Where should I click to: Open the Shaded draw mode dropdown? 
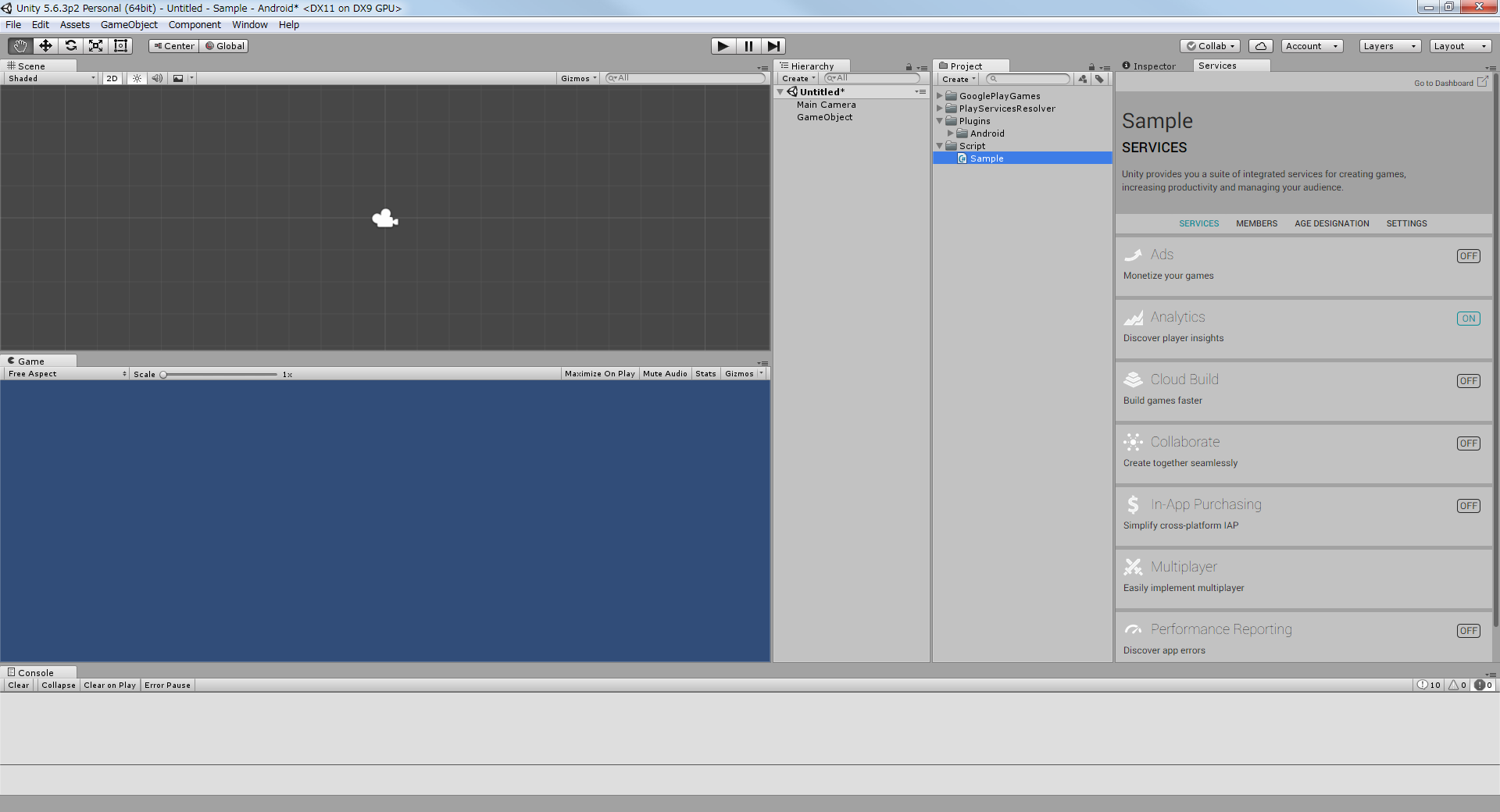pyautogui.click(x=52, y=78)
